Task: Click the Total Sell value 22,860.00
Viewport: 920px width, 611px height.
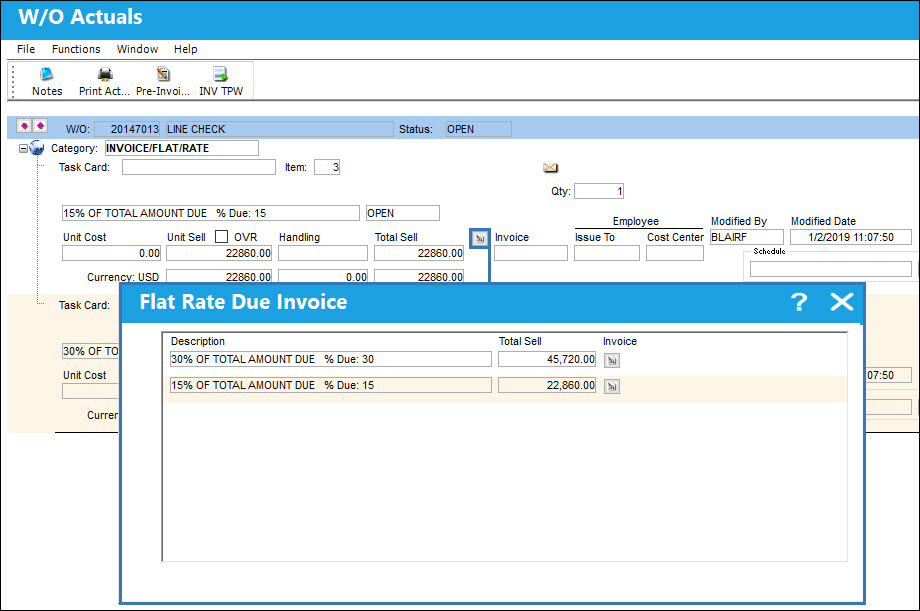Action: (x=547, y=385)
